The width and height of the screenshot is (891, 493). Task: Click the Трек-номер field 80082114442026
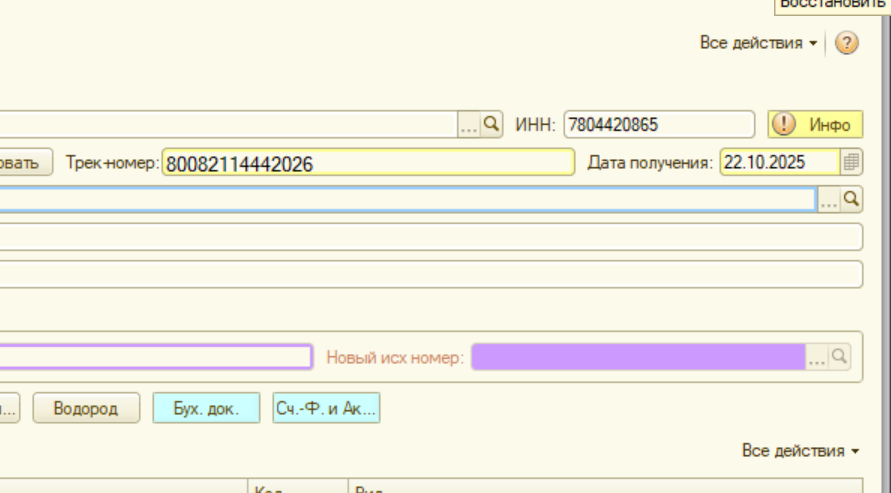[368, 162]
